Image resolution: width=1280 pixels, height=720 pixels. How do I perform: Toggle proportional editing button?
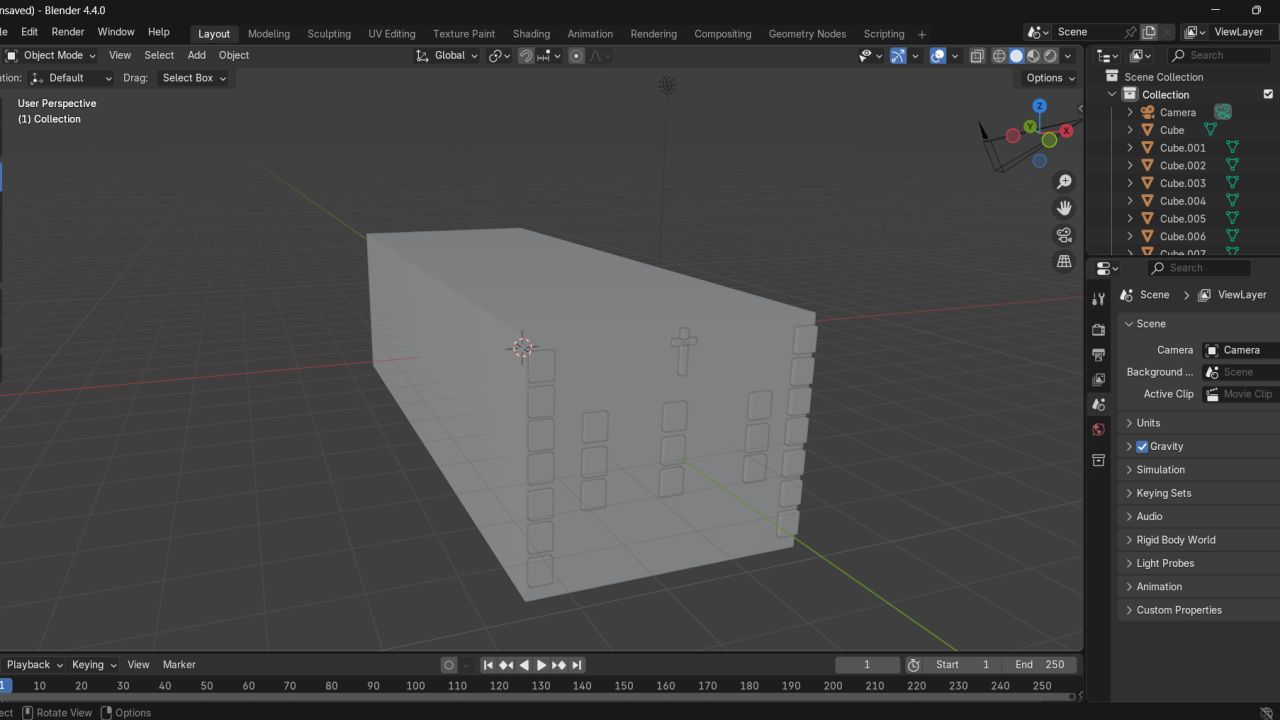(576, 56)
